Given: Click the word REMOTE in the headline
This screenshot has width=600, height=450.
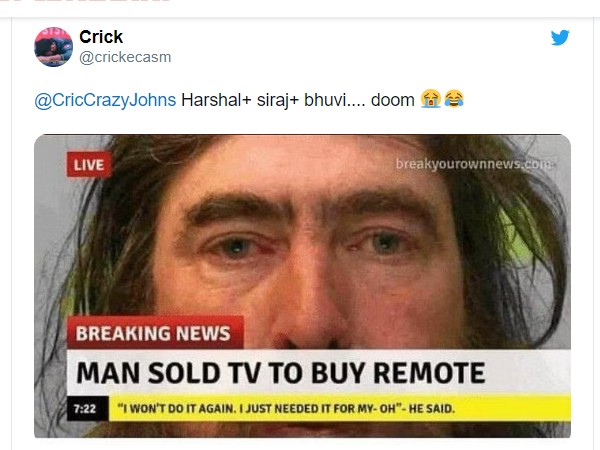Looking at the screenshot, I should (429, 373).
